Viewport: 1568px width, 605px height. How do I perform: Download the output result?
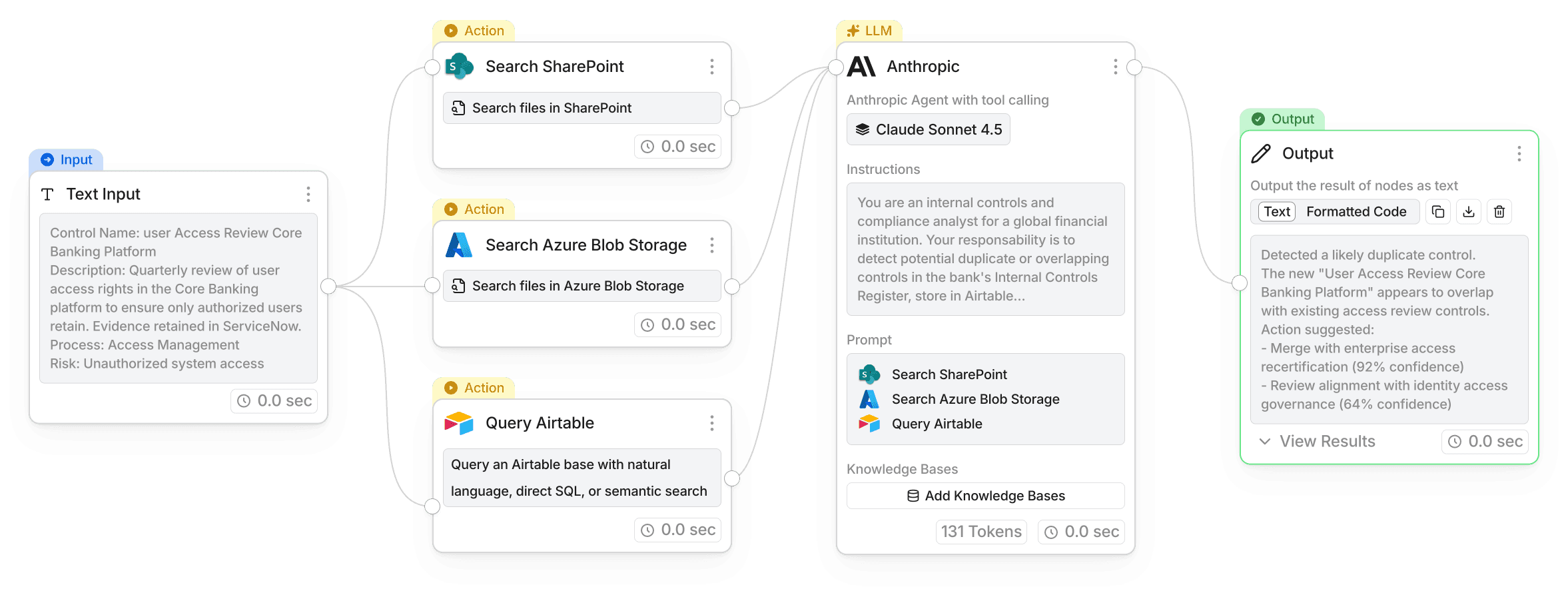coord(1469,212)
